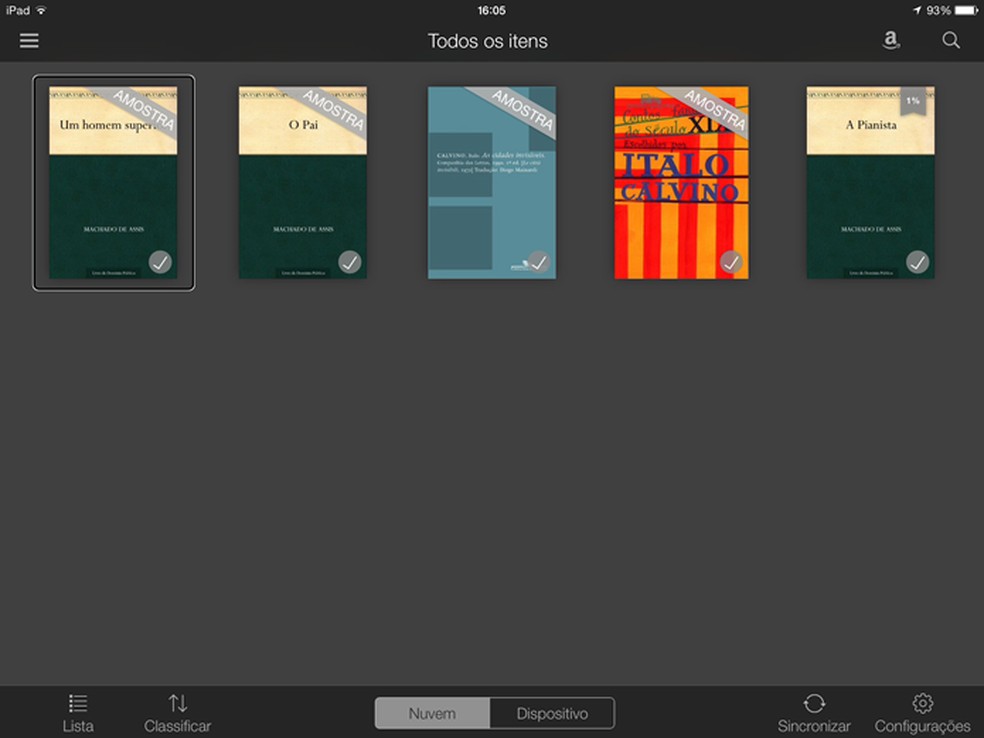Tap the search magnifier icon

point(951,41)
